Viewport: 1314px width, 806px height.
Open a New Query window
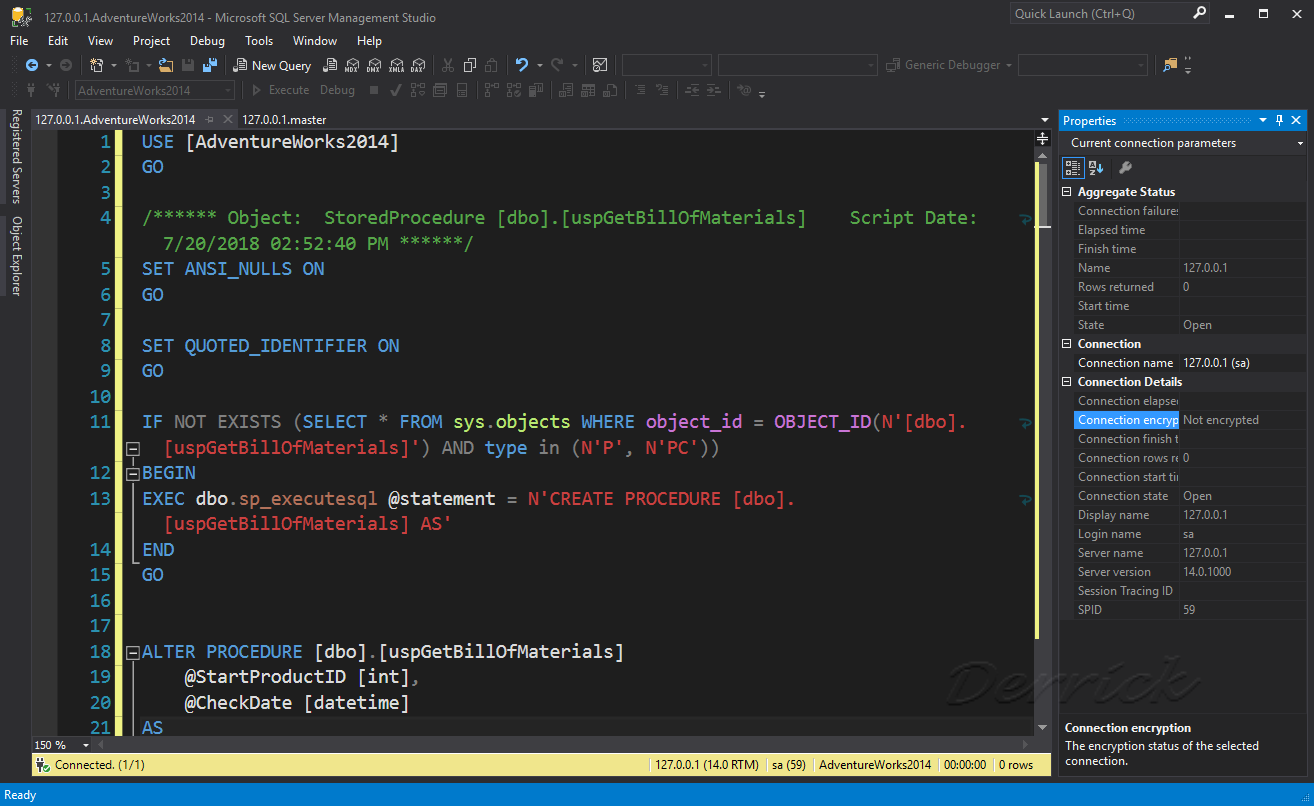click(272, 64)
